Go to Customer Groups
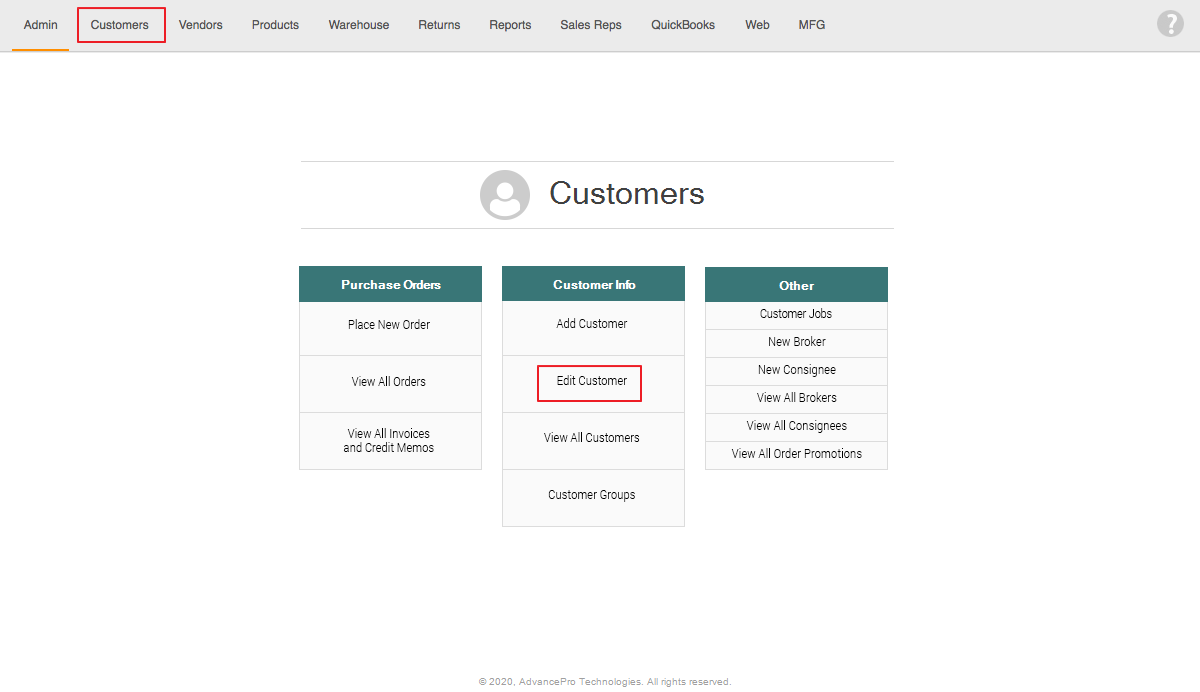The width and height of the screenshot is (1200, 692). [592, 495]
